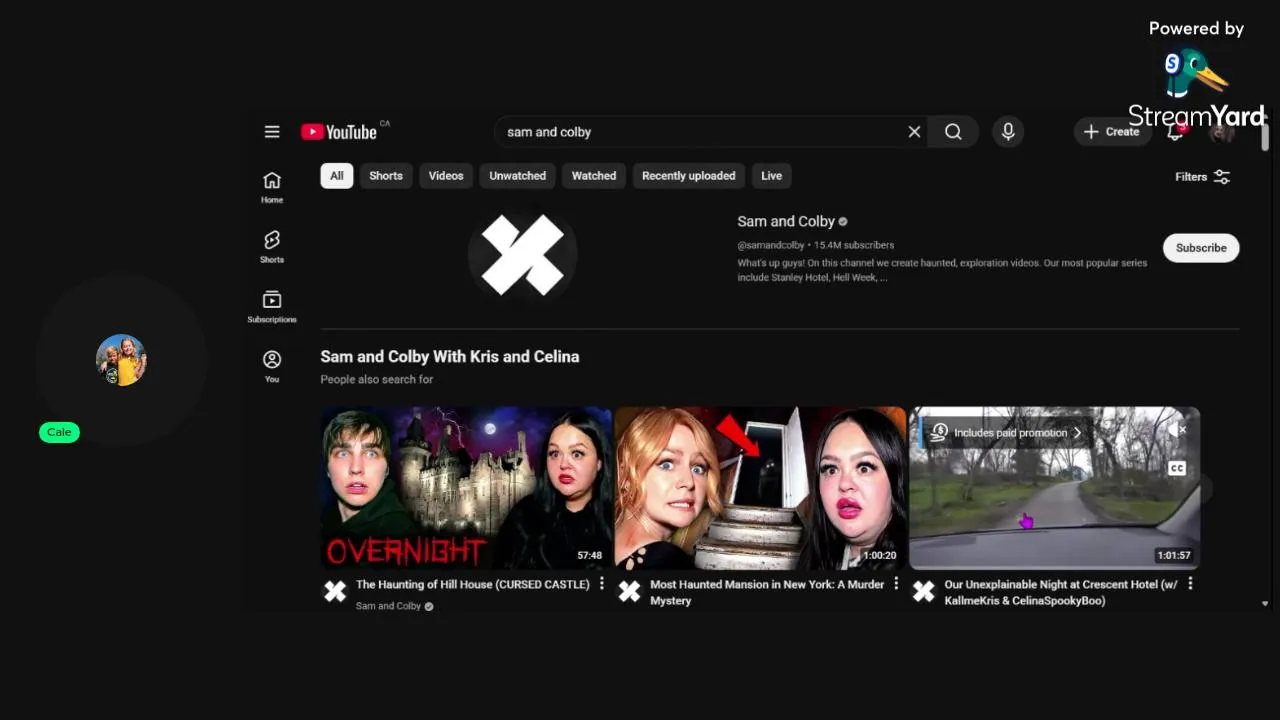Go to Home in the sidebar

point(272,187)
